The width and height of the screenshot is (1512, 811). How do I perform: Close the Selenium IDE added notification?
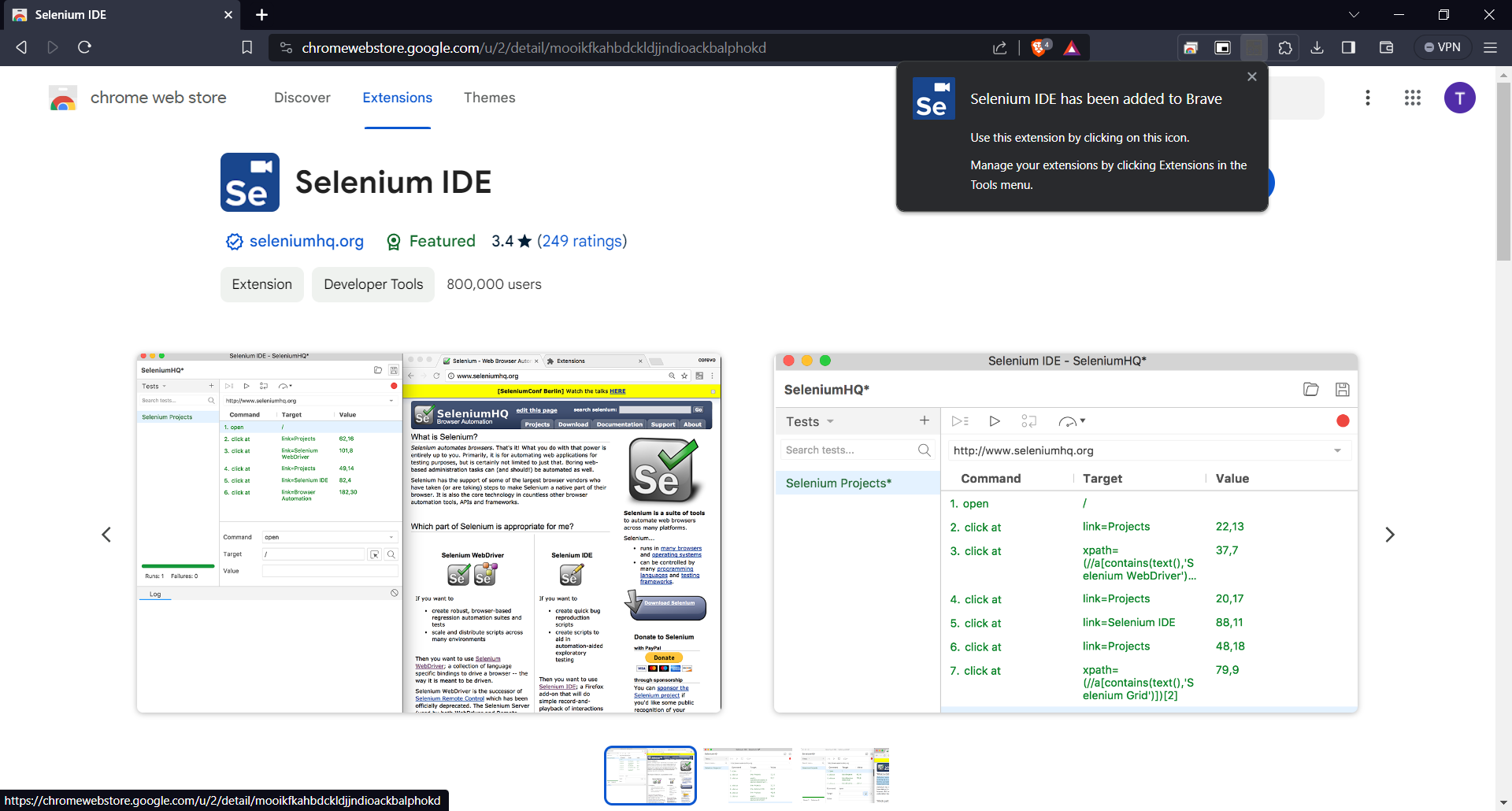[x=1252, y=77]
